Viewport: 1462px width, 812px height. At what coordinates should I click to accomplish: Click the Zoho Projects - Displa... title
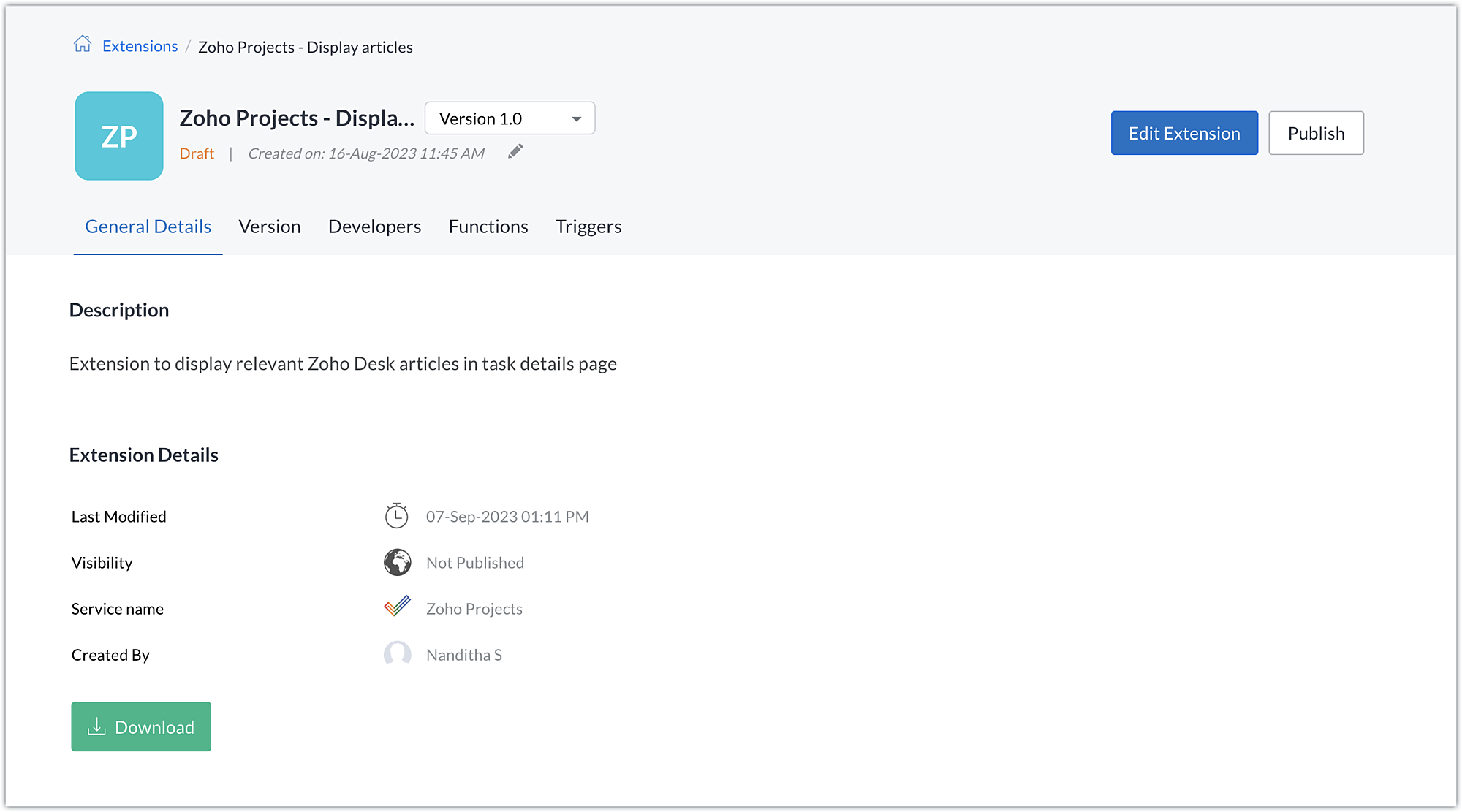click(x=297, y=118)
